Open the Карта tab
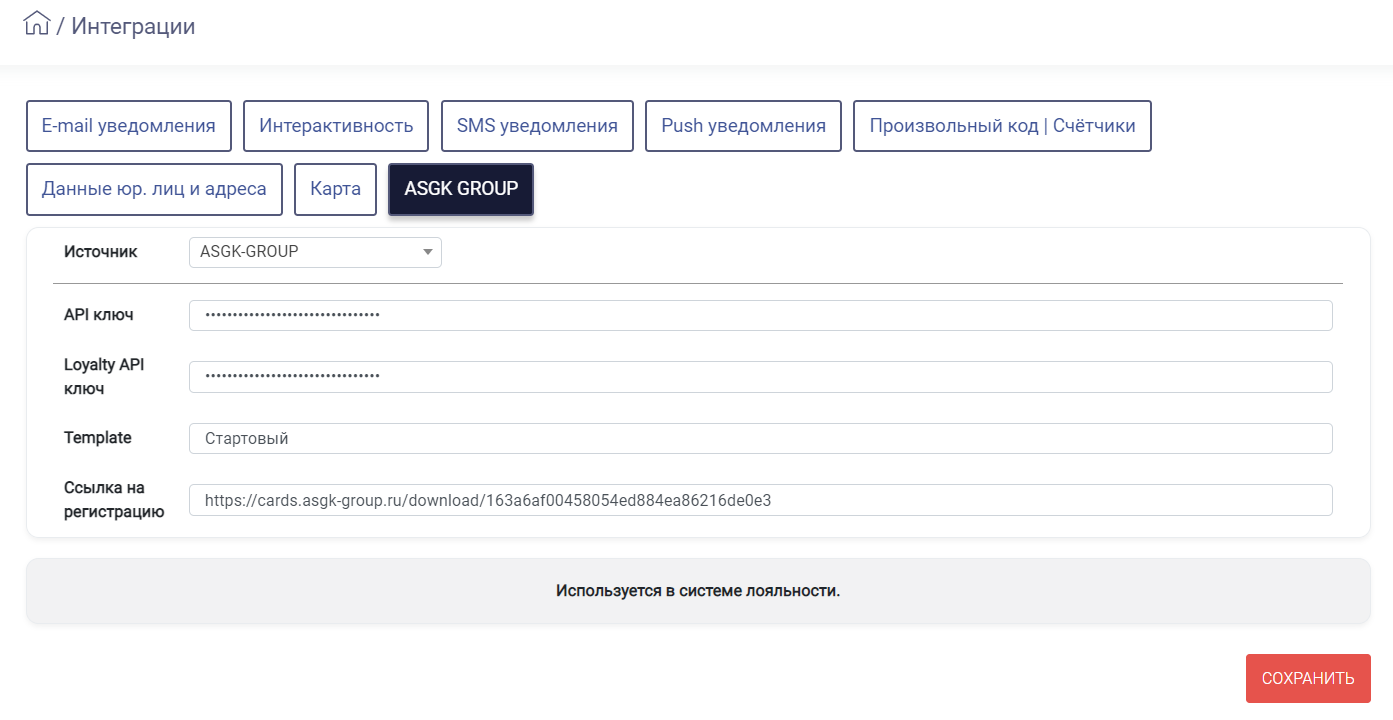1393x720 pixels. click(335, 189)
